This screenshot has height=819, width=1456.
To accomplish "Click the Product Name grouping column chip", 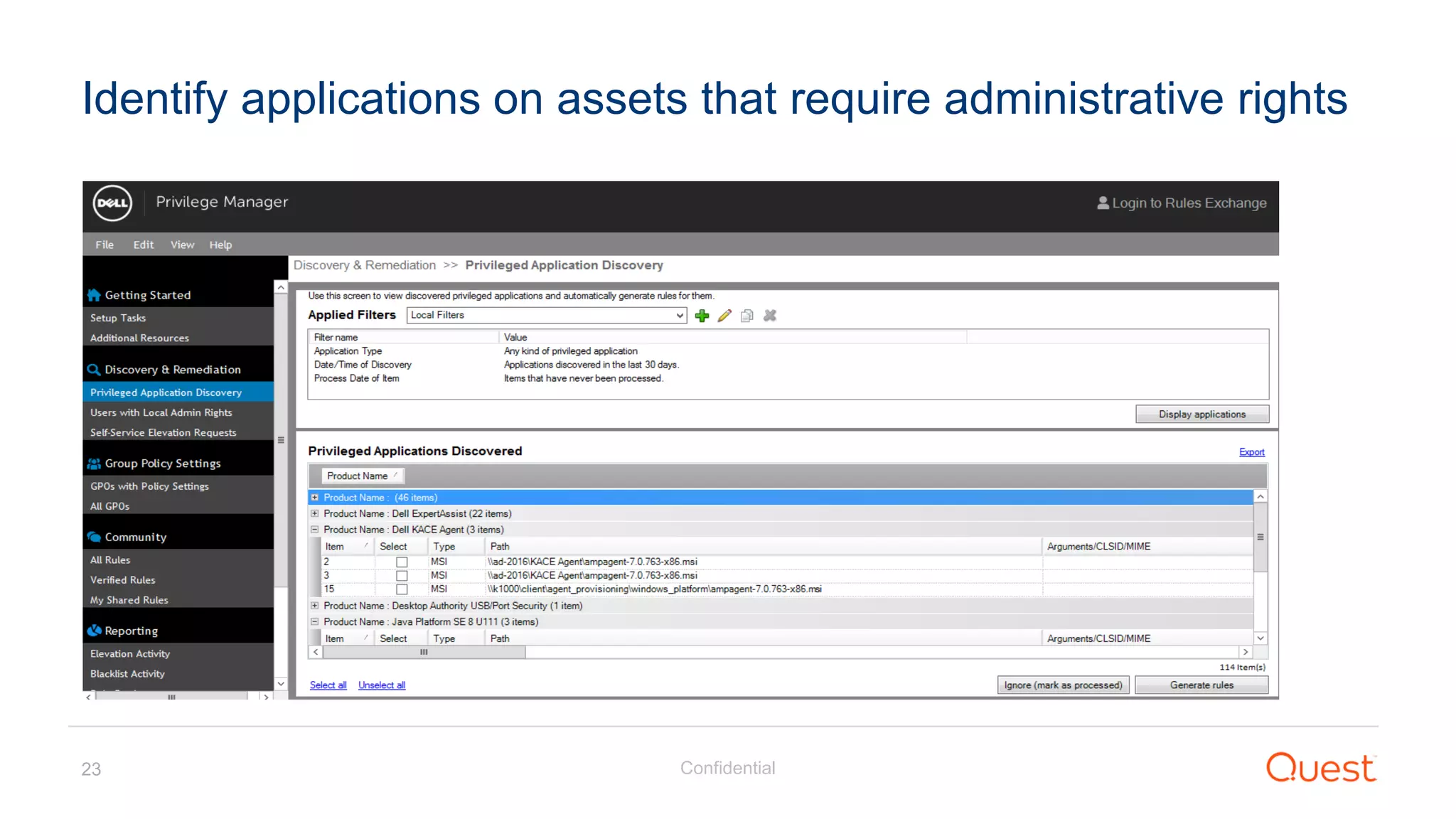I will click(x=363, y=476).
